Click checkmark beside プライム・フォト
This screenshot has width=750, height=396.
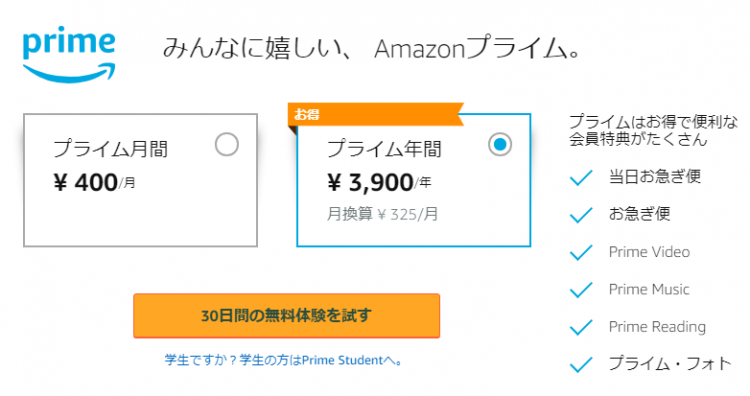click(x=581, y=364)
